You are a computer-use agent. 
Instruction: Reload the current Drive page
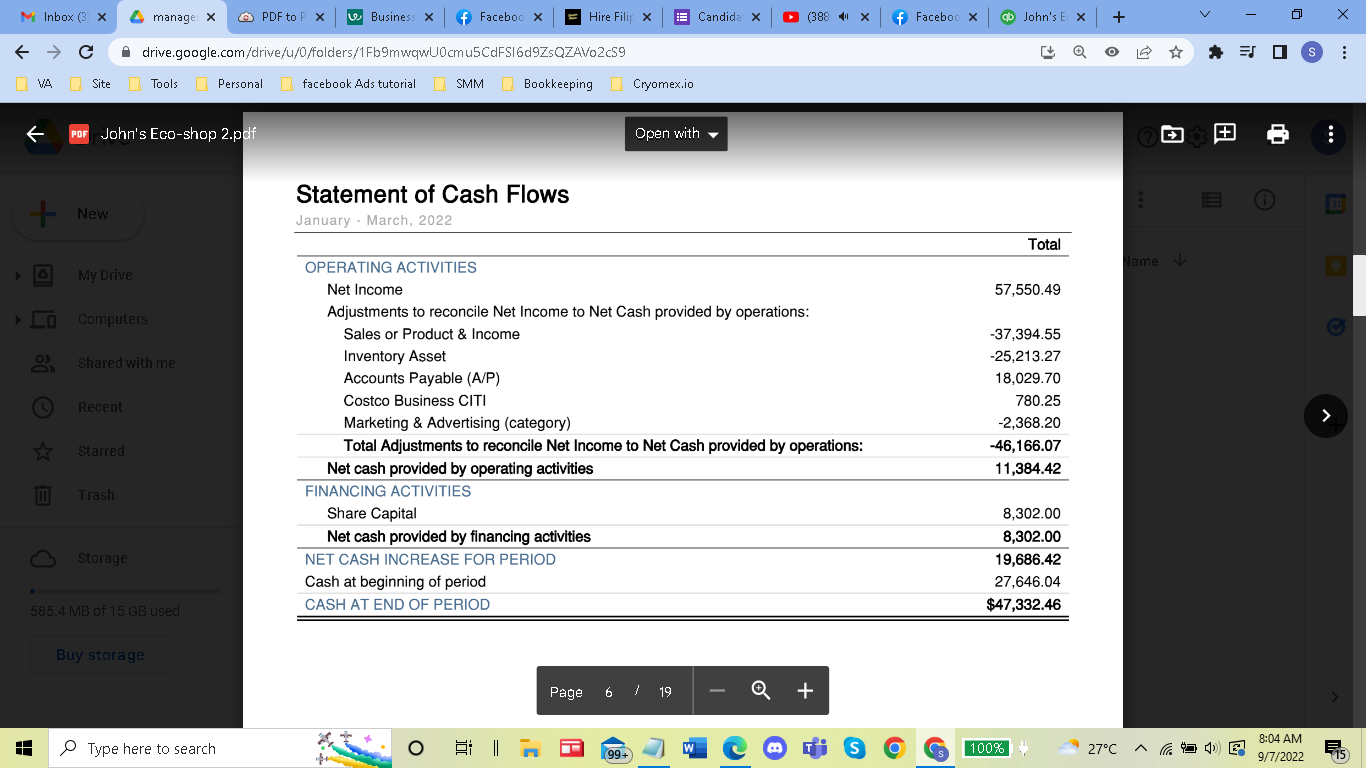coord(86,52)
